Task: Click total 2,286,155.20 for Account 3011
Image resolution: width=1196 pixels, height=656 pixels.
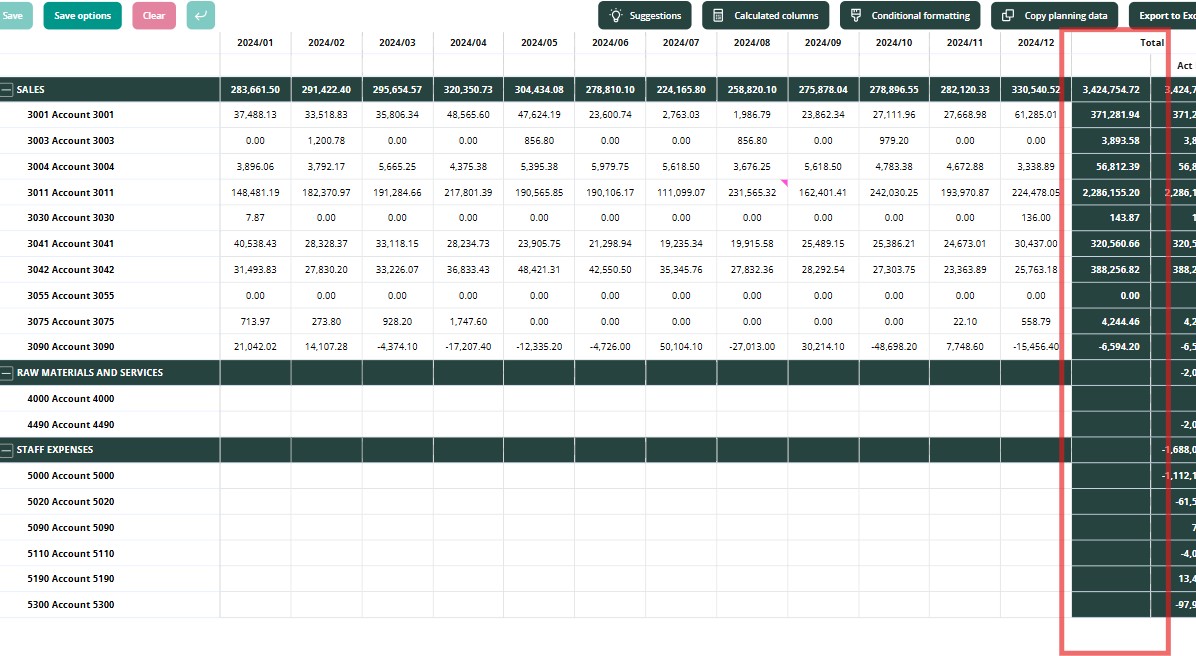Action: coord(1111,193)
